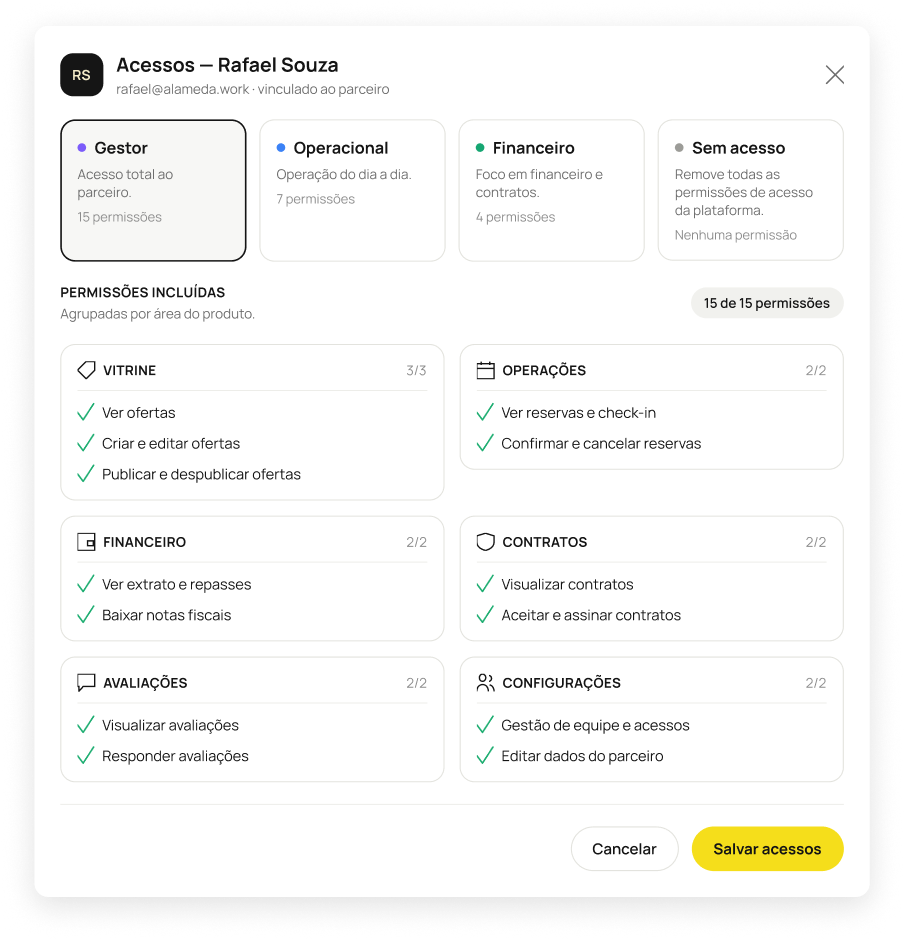905x940 pixels.
Task: Choose the Financeiro role card
Action: (x=551, y=190)
